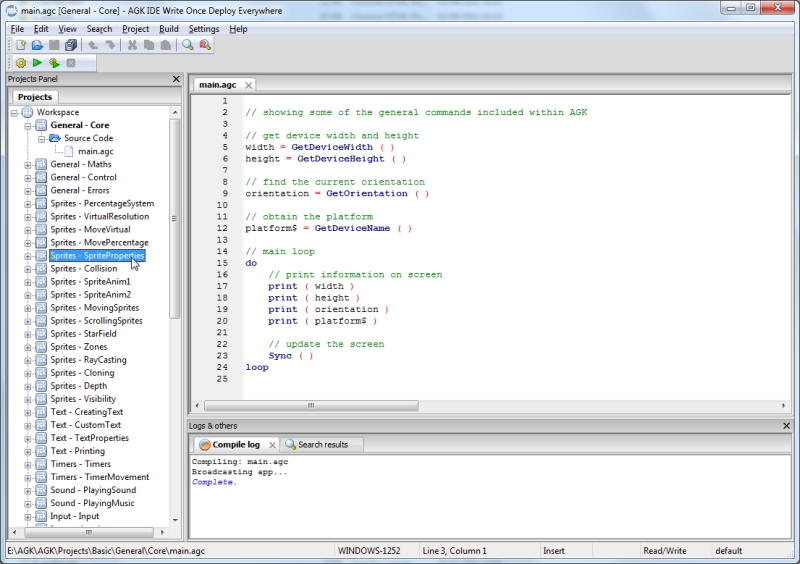
Task: Click the project tree scroll down arrow
Action: pyautogui.click(x=175, y=520)
